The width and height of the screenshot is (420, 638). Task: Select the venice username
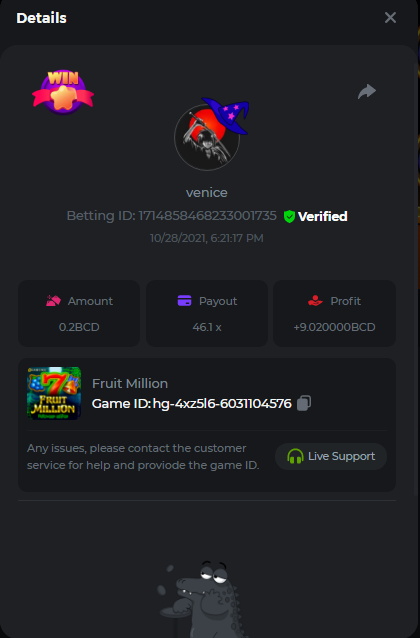click(207, 192)
